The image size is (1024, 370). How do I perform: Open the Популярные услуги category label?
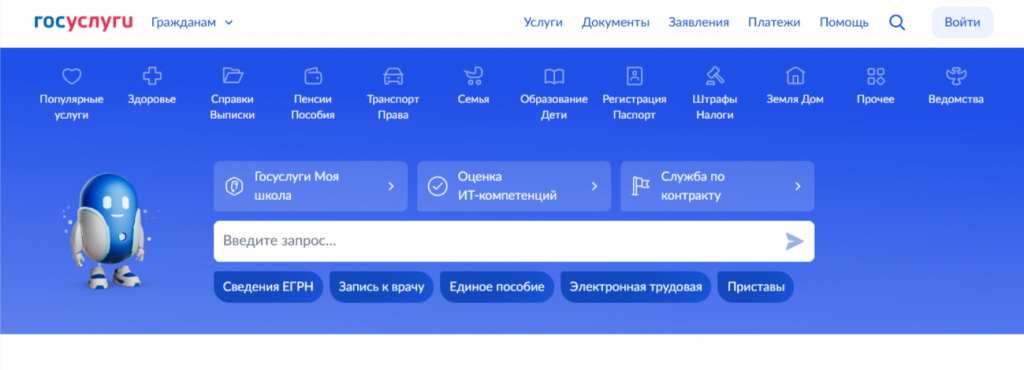(71, 108)
